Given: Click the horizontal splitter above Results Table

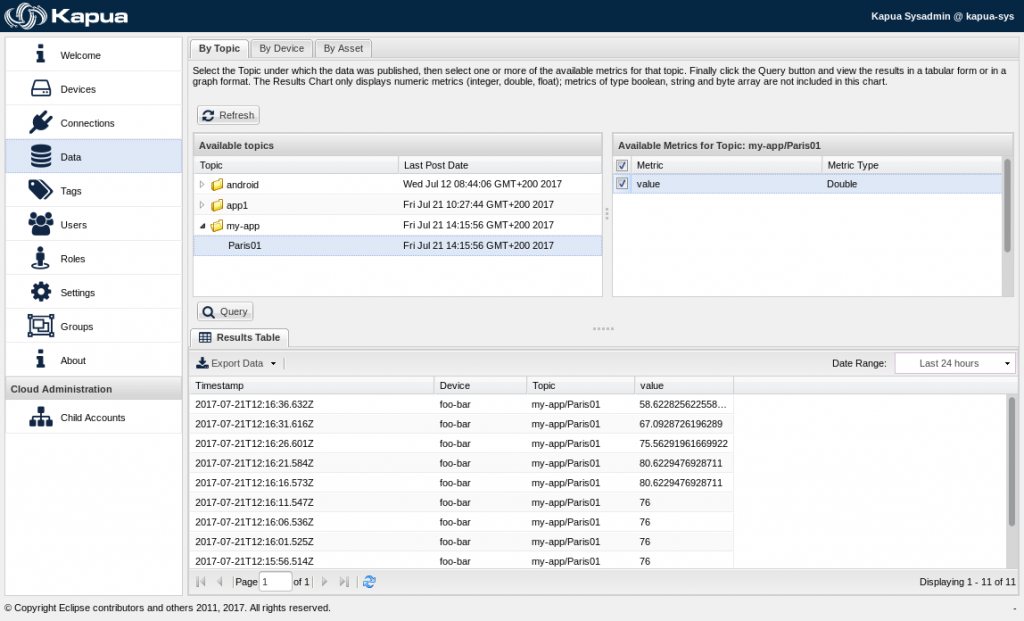Looking at the screenshot, I should 603,328.
